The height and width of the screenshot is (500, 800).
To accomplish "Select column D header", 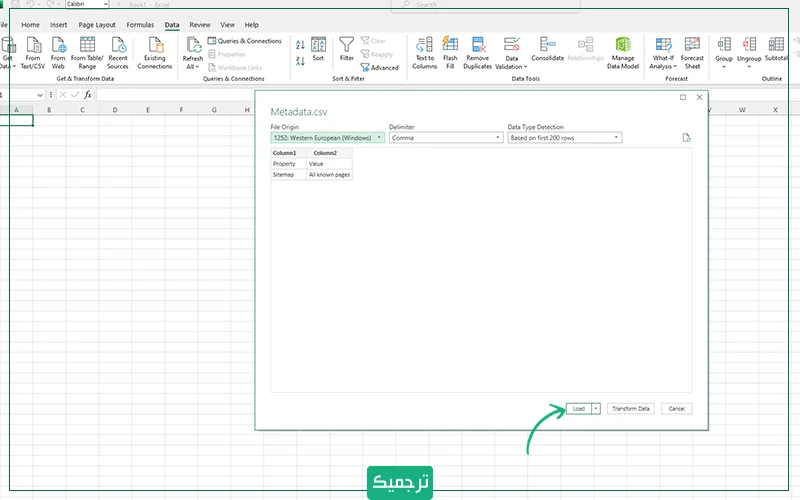I will point(115,110).
